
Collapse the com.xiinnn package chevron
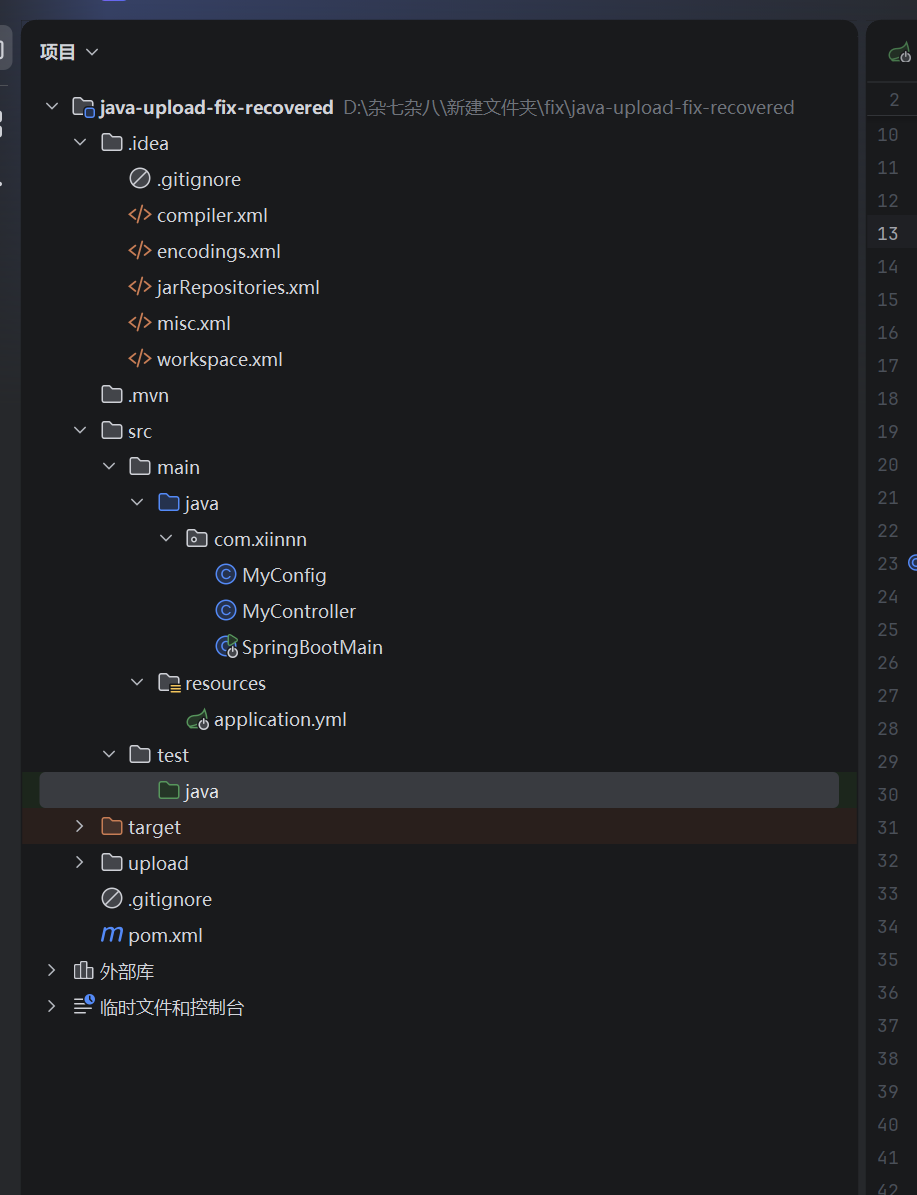click(x=166, y=539)
